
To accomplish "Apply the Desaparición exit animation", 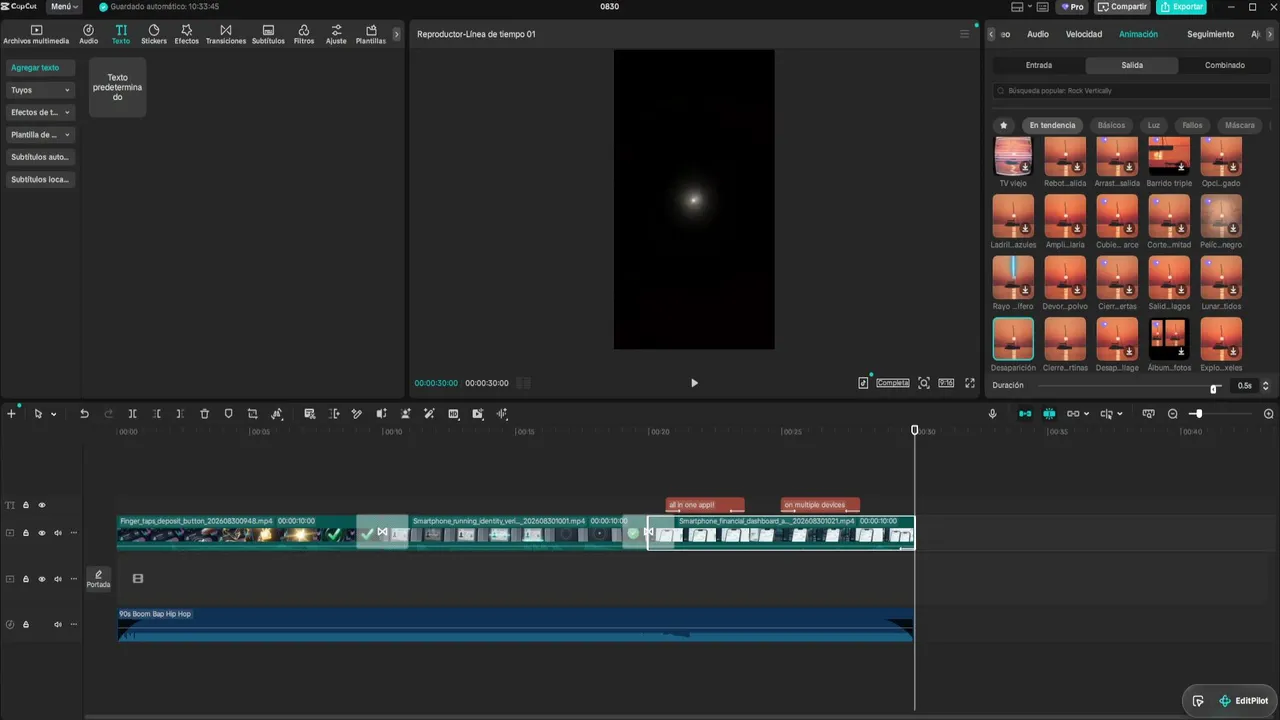I will click(x=1013, y=339).
